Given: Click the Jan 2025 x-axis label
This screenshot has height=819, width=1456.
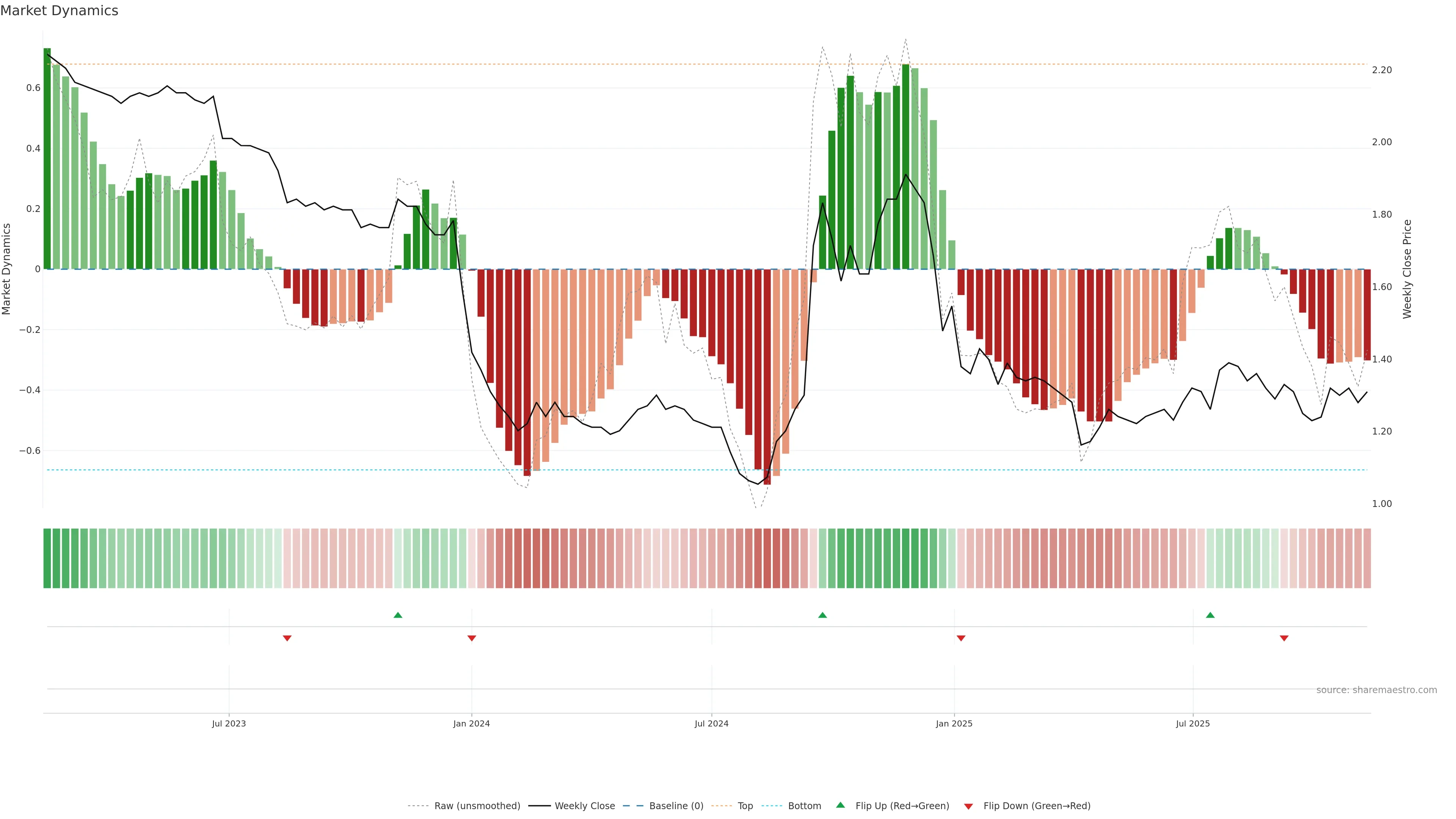Looking at the screenshot, I should tap(954, 723).
